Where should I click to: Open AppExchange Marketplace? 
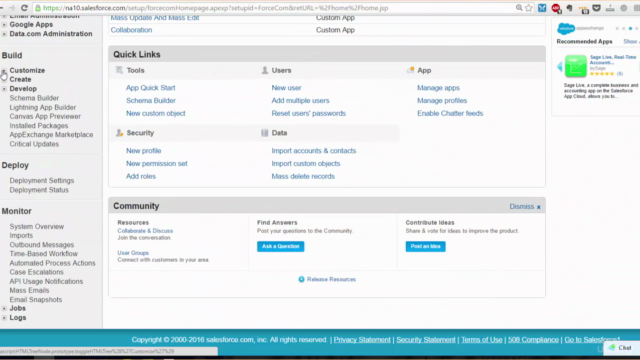click(51, 135)
